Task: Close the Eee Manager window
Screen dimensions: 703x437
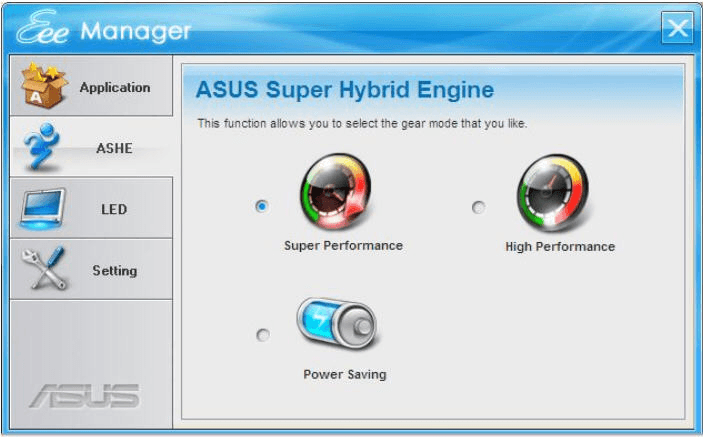Action: point(677,28)
